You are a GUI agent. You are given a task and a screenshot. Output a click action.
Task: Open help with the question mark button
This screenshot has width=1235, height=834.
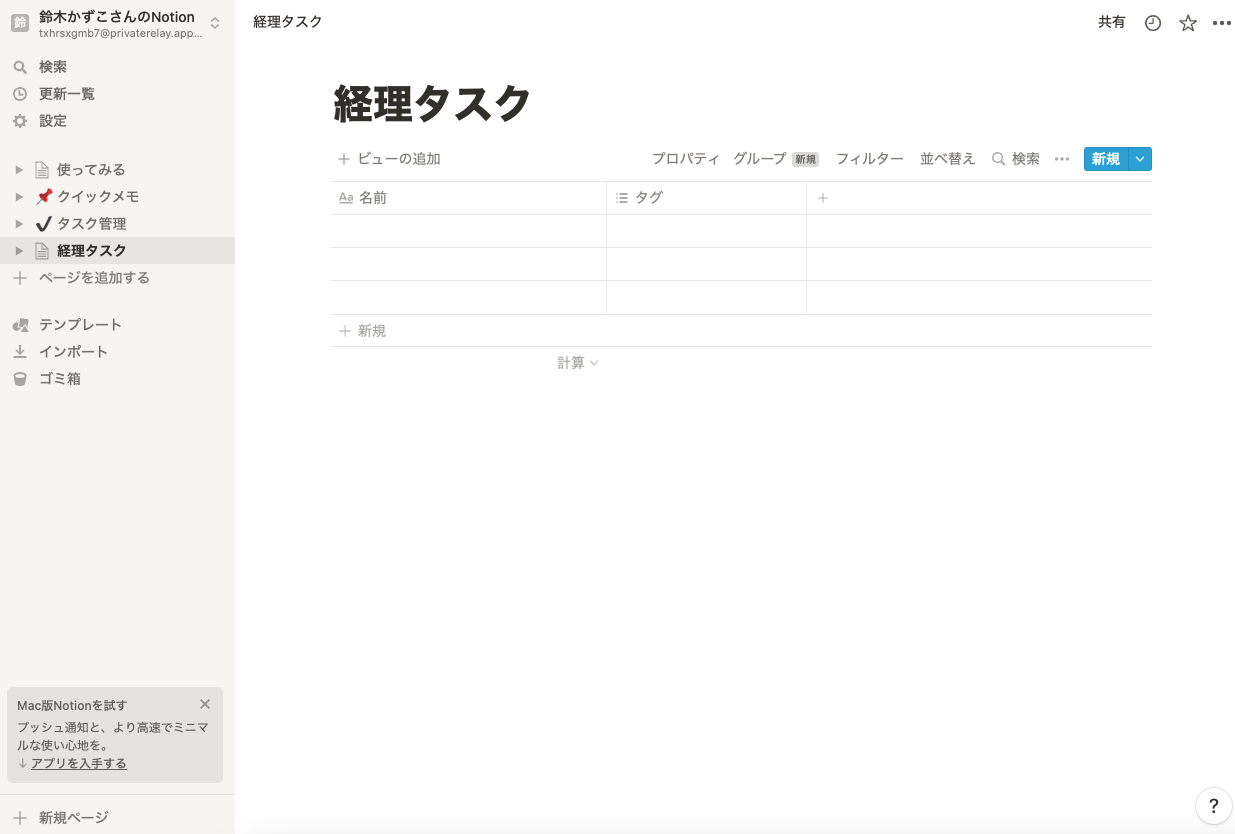[x=1214, y=806]
